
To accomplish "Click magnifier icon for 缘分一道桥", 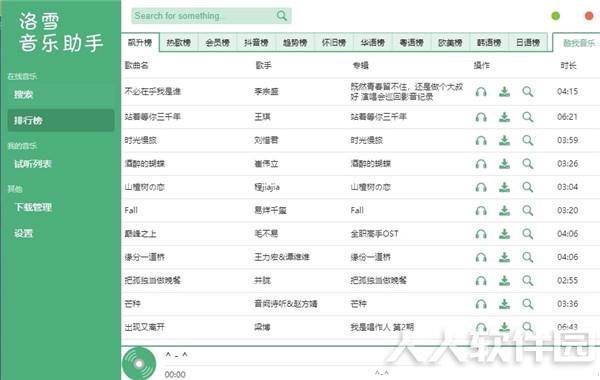I will (528, 257).
